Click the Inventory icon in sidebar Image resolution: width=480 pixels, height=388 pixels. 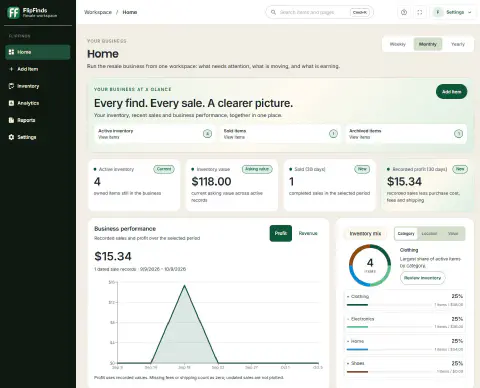point(11,86)
